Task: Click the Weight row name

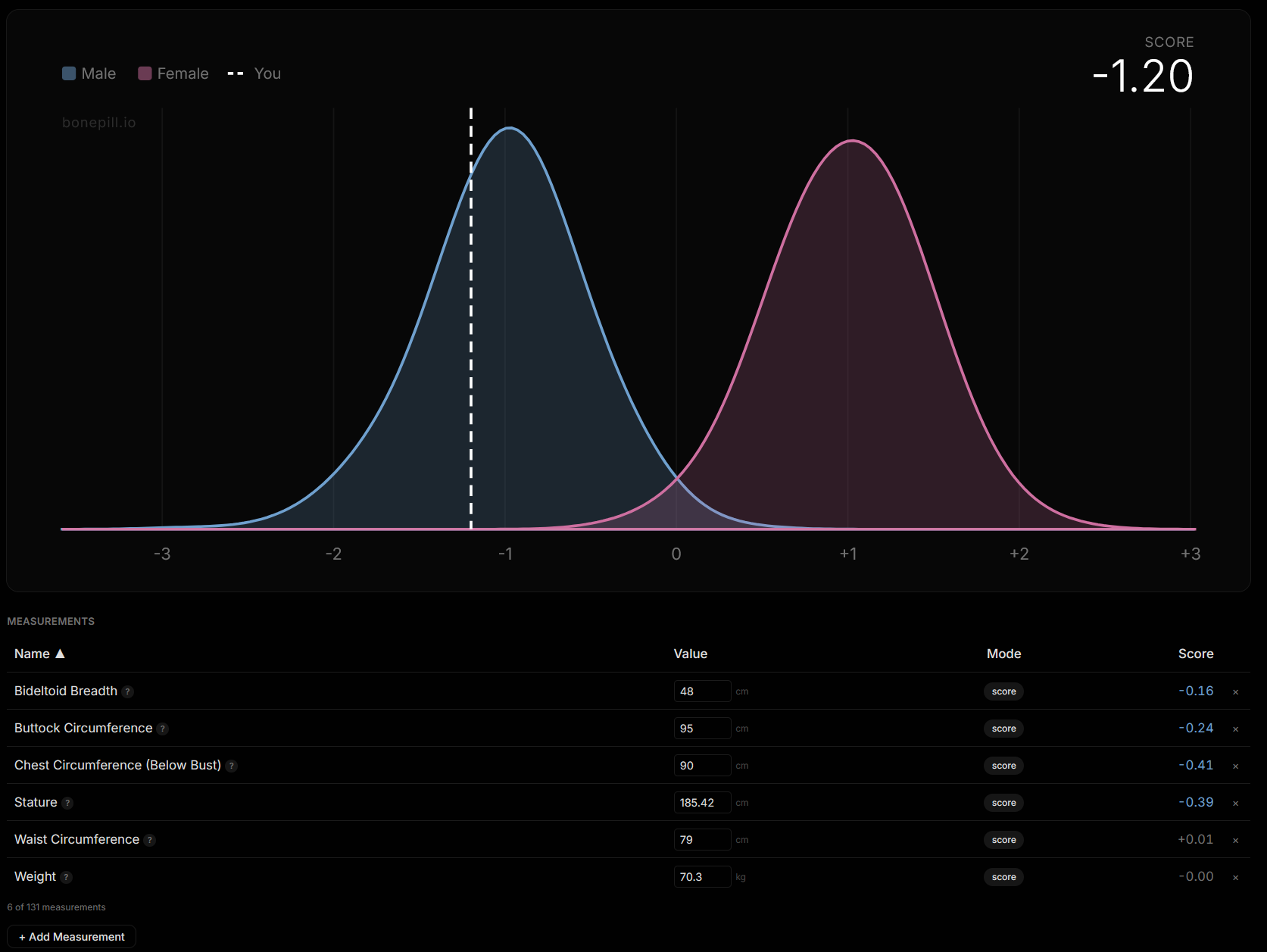Action: click(35, 876)
